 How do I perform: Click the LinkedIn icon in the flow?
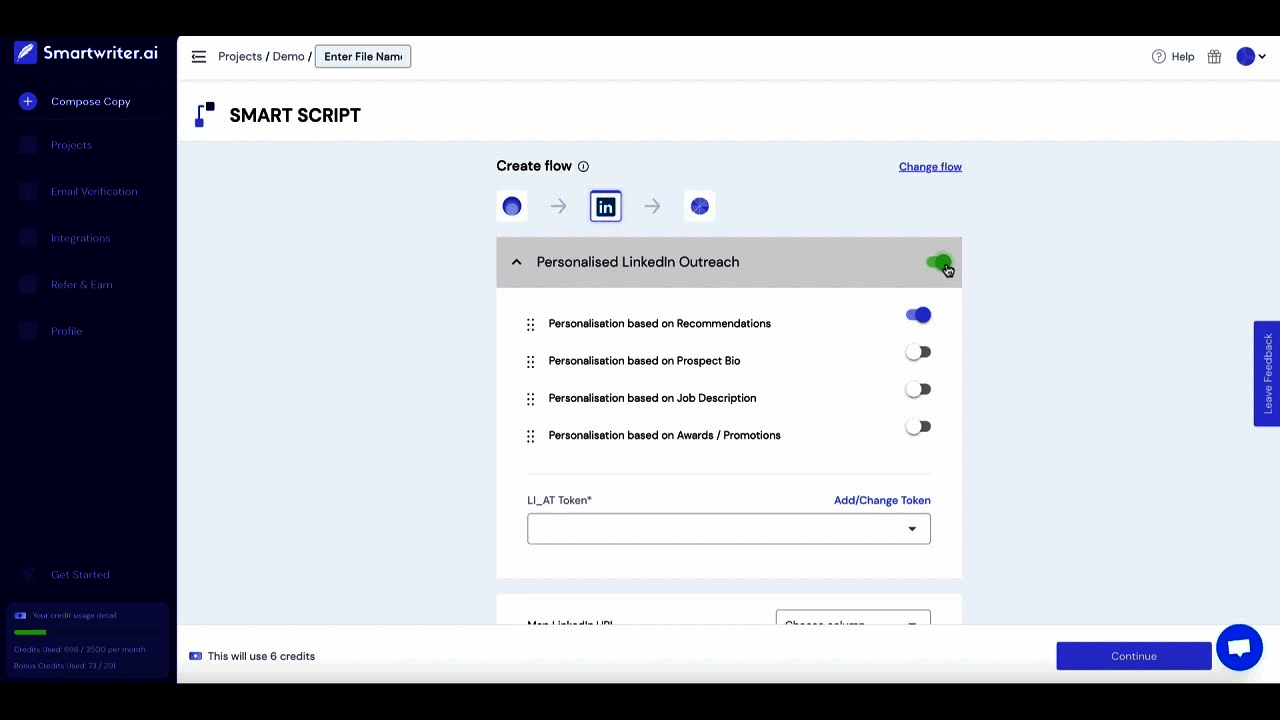tap(605, 206)
